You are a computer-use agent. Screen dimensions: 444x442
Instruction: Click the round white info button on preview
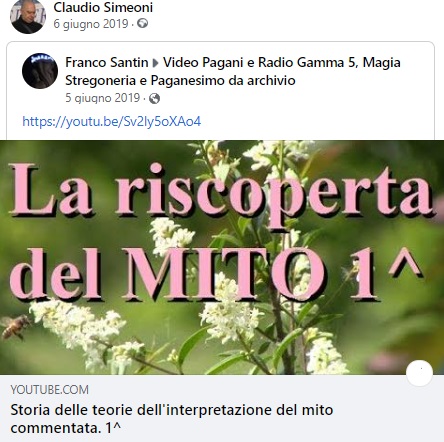[419, 373]
